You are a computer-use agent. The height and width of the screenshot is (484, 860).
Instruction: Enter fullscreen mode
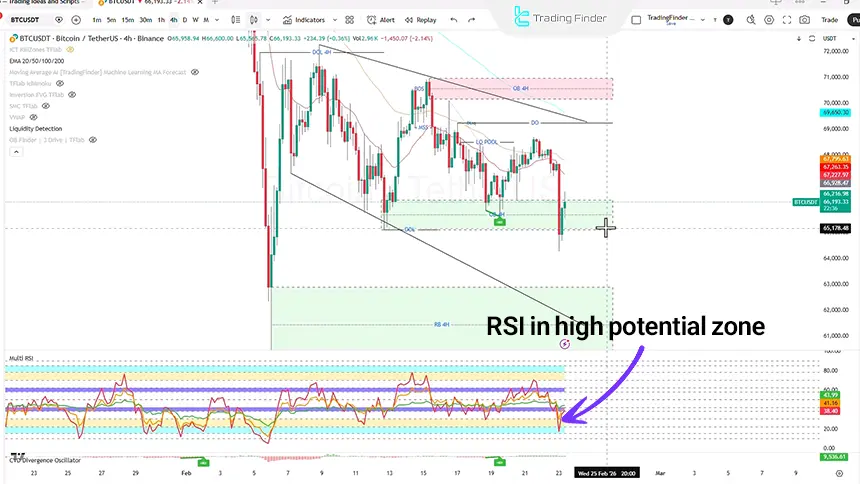coord(787,20)
